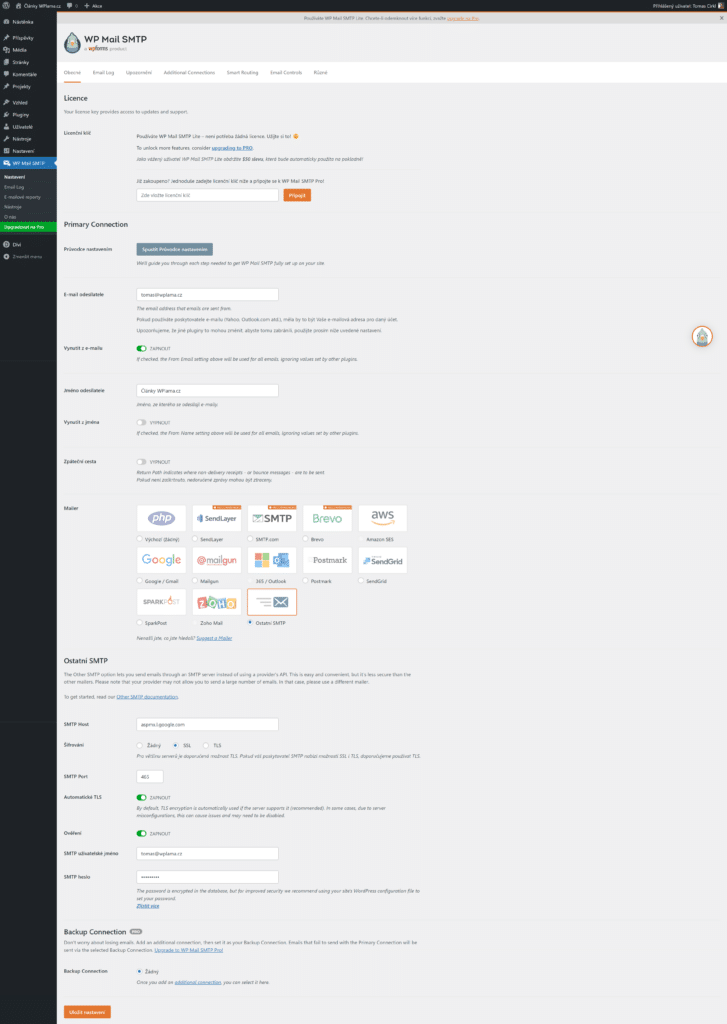727x1024 pixels.
Task: Open Other SMTP documentation link
Action: coord(147,697)
